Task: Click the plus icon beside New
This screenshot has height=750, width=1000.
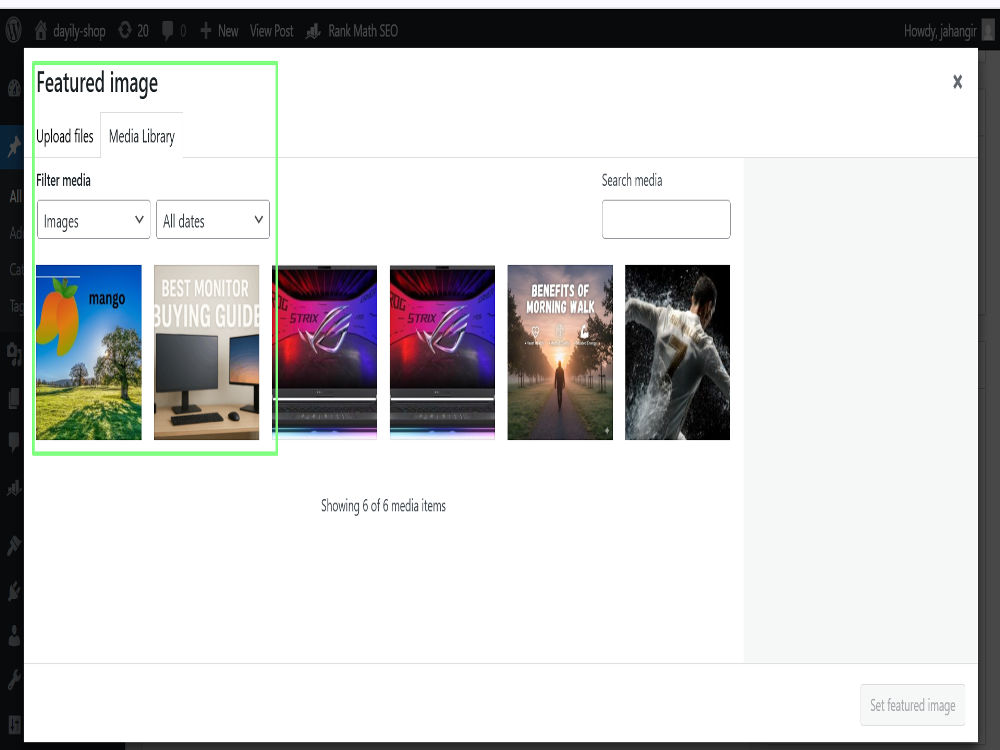Action: 205,31
